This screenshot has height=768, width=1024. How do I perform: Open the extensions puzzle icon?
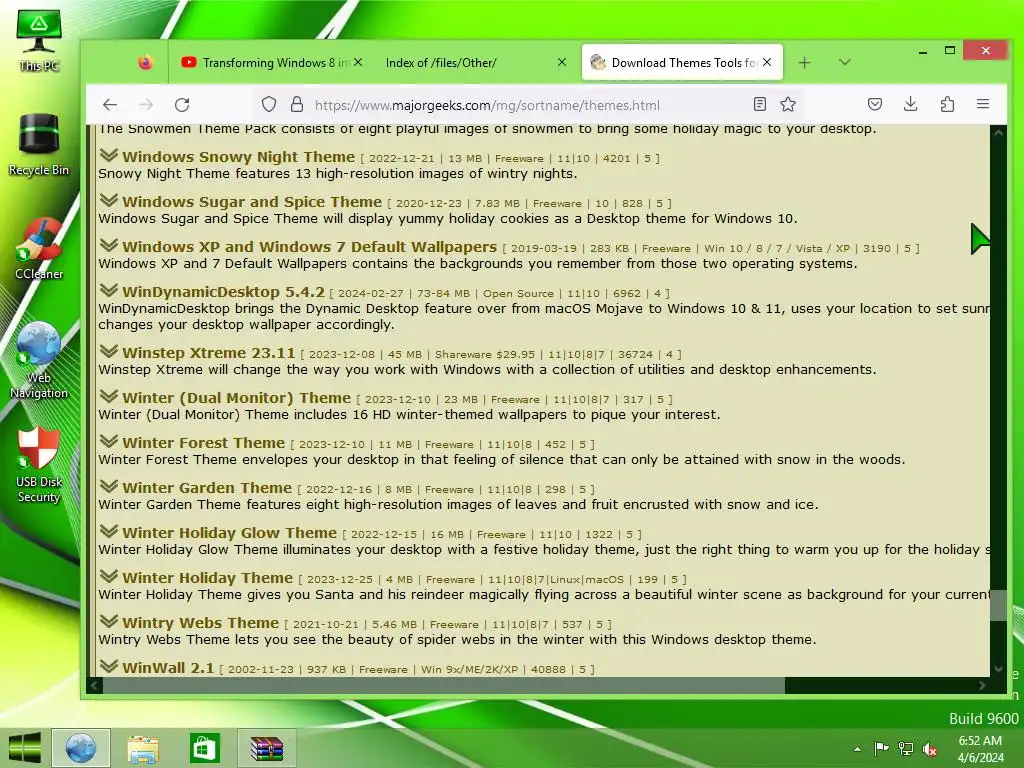(947, 104)
